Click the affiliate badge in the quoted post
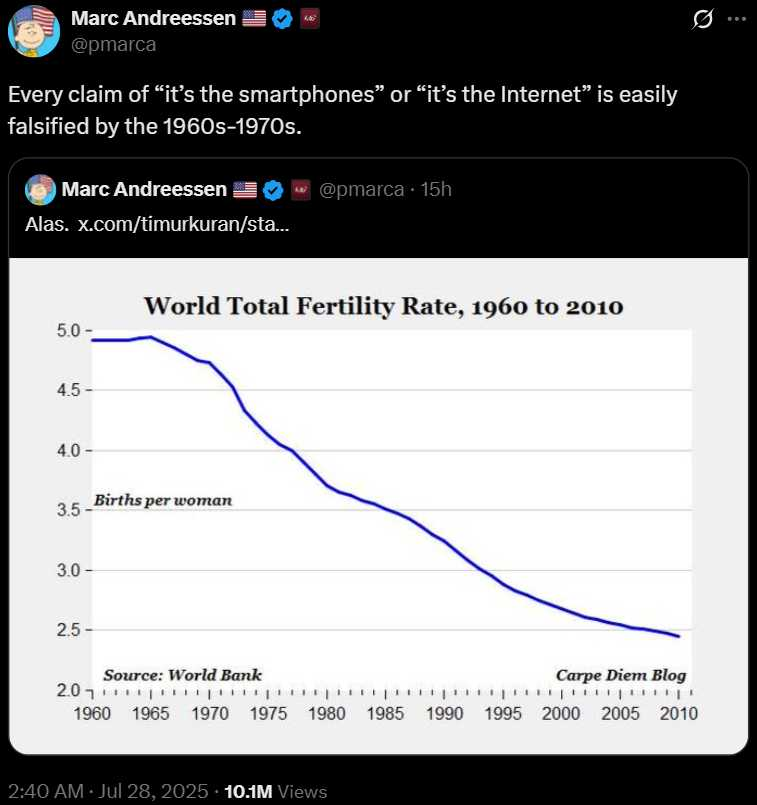 [301, 189]
